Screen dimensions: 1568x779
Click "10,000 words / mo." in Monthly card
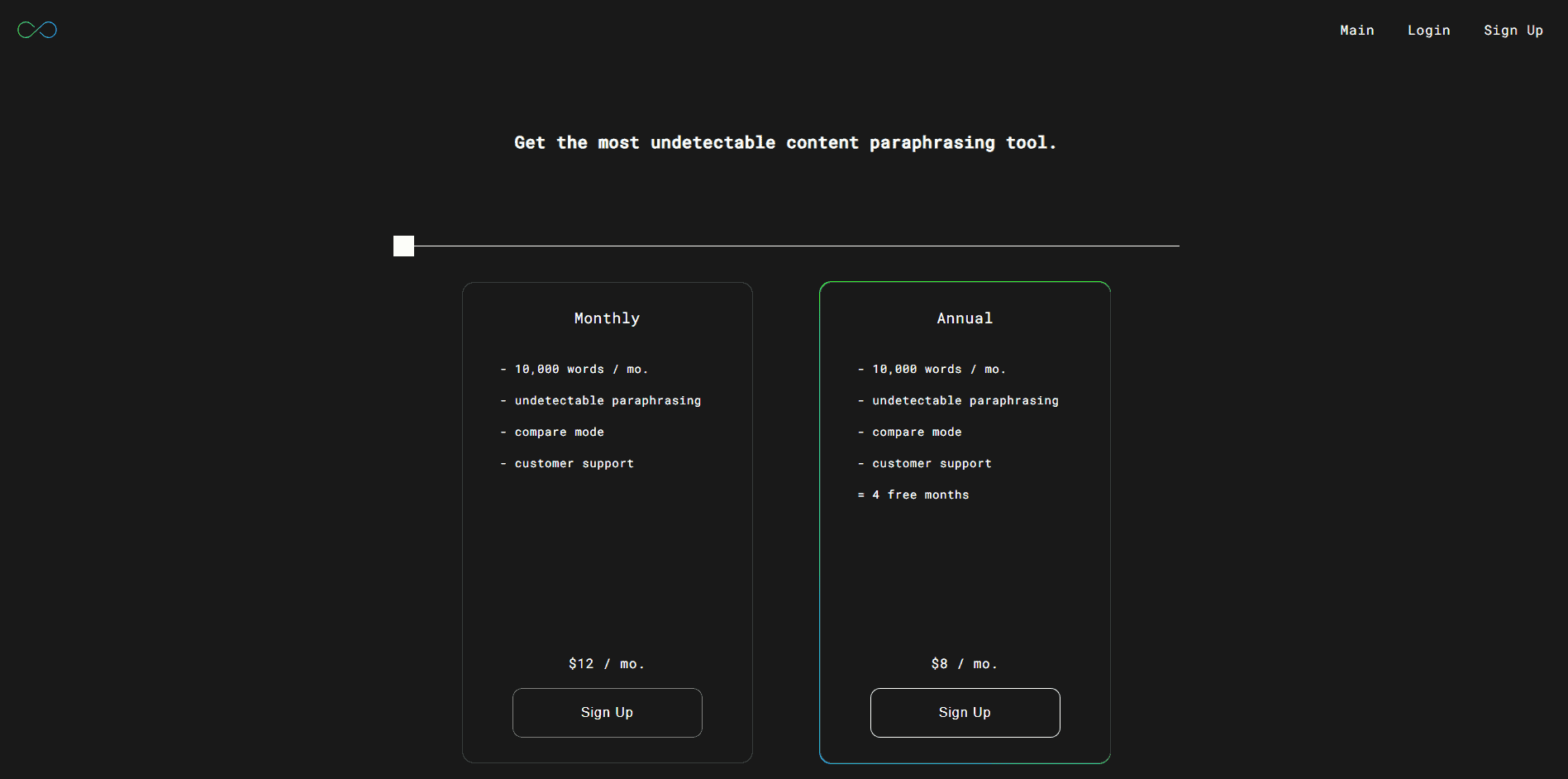[581, 369]
